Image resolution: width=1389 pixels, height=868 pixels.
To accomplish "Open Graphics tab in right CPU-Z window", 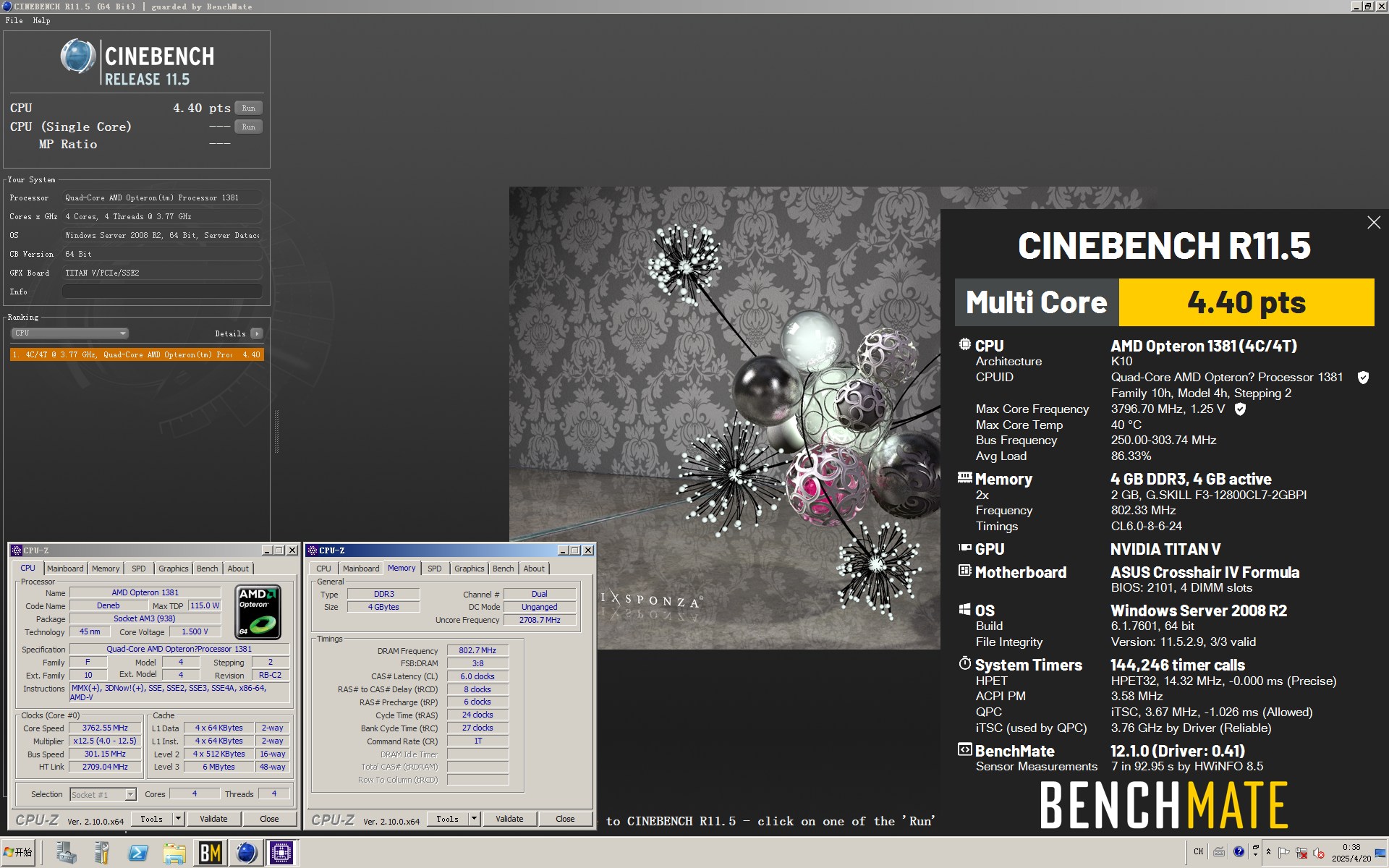I will click(x=469, y=569).
